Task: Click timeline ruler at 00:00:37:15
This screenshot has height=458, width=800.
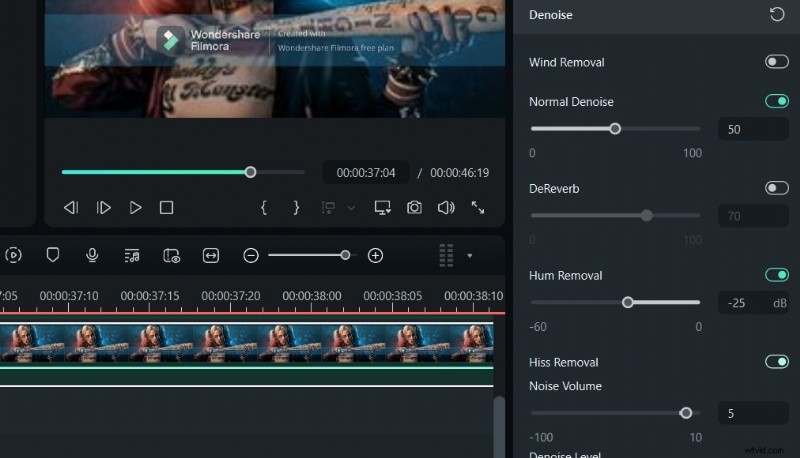Action: point(150,296)
